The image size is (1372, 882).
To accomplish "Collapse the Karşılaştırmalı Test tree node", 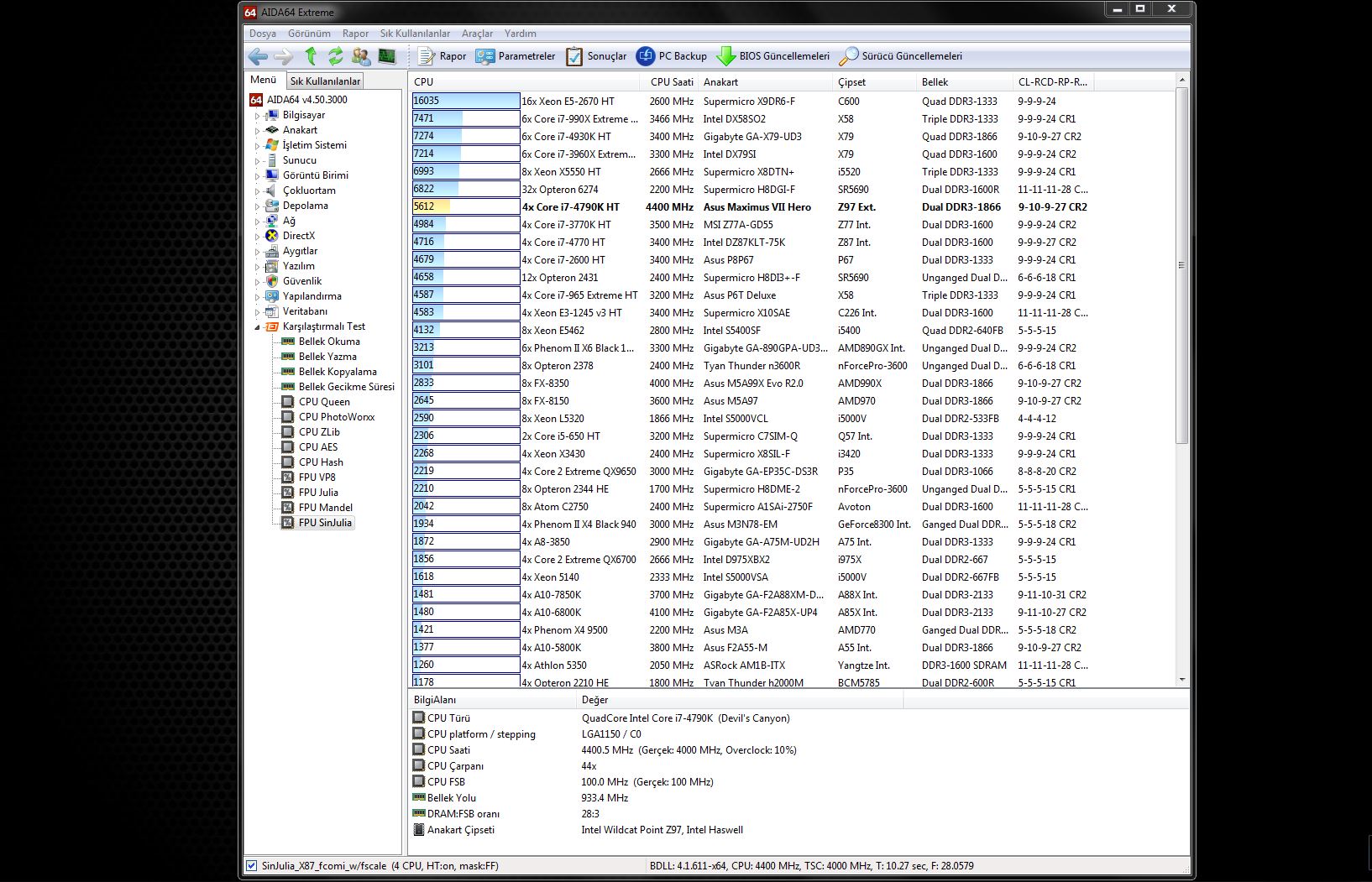I will (258, 326).
